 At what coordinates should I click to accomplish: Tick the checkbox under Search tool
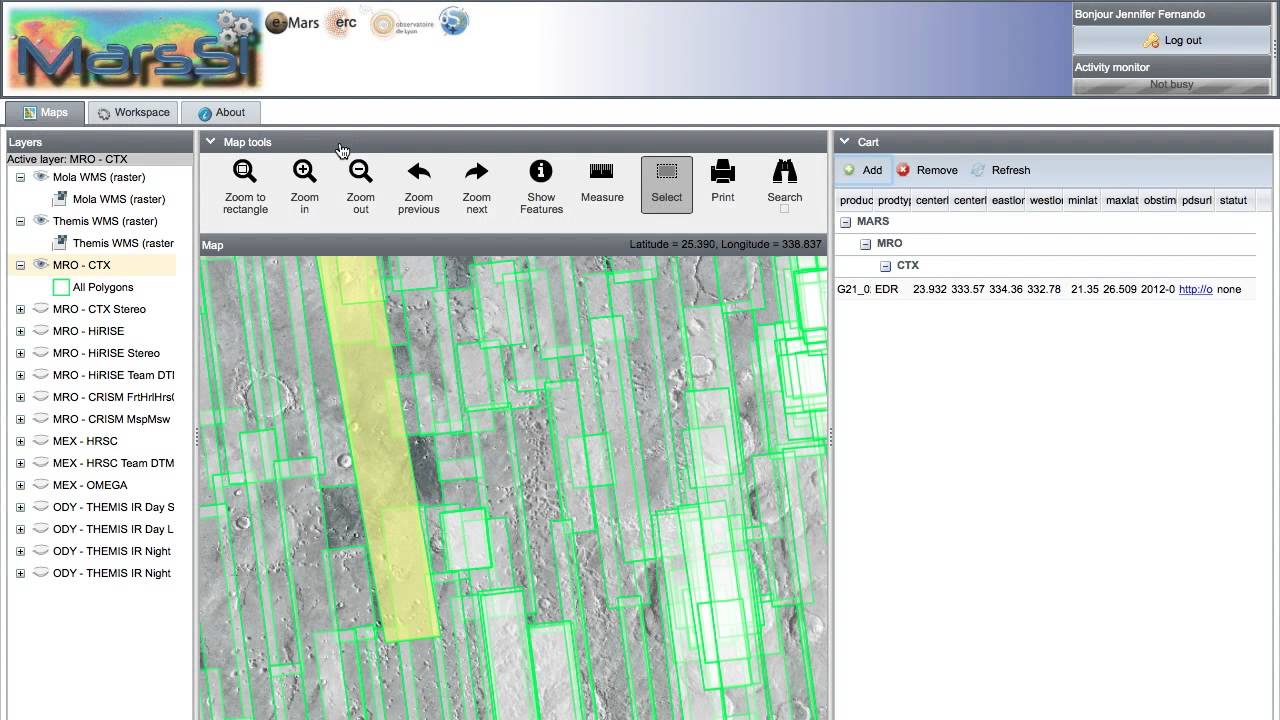[785, 209]
